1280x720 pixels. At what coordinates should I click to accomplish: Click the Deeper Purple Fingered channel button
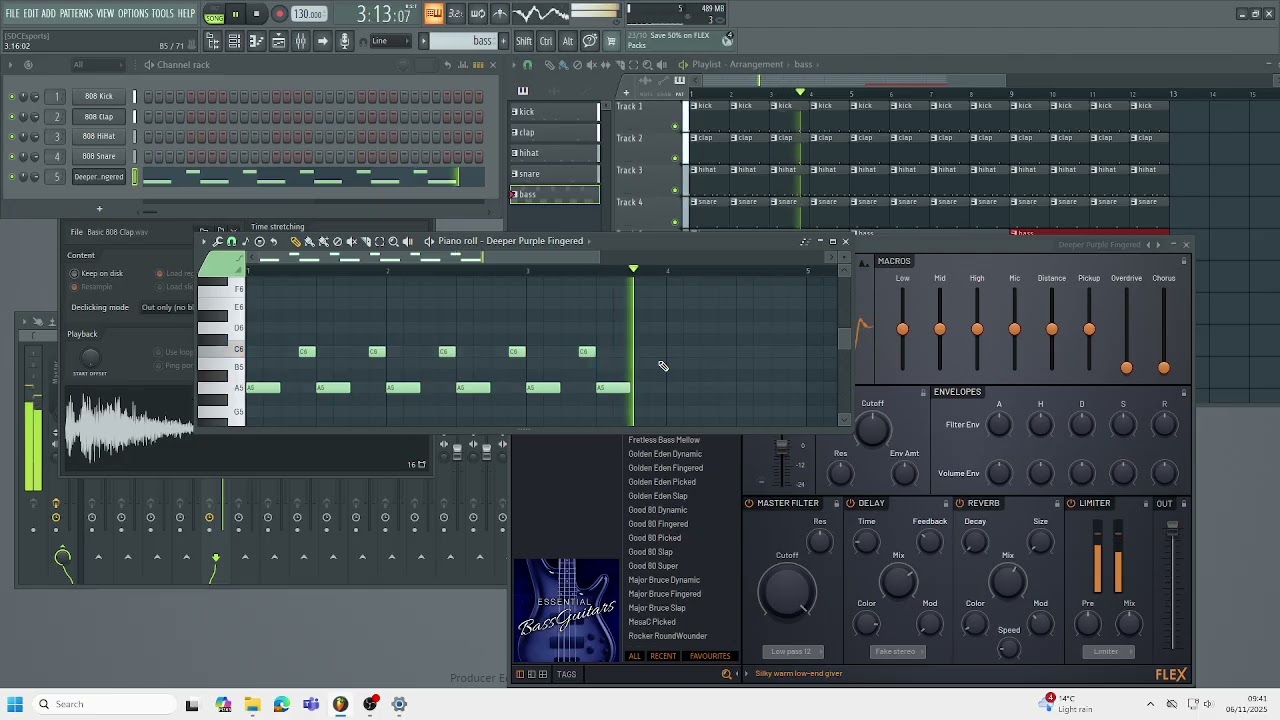tap(99, 177)
